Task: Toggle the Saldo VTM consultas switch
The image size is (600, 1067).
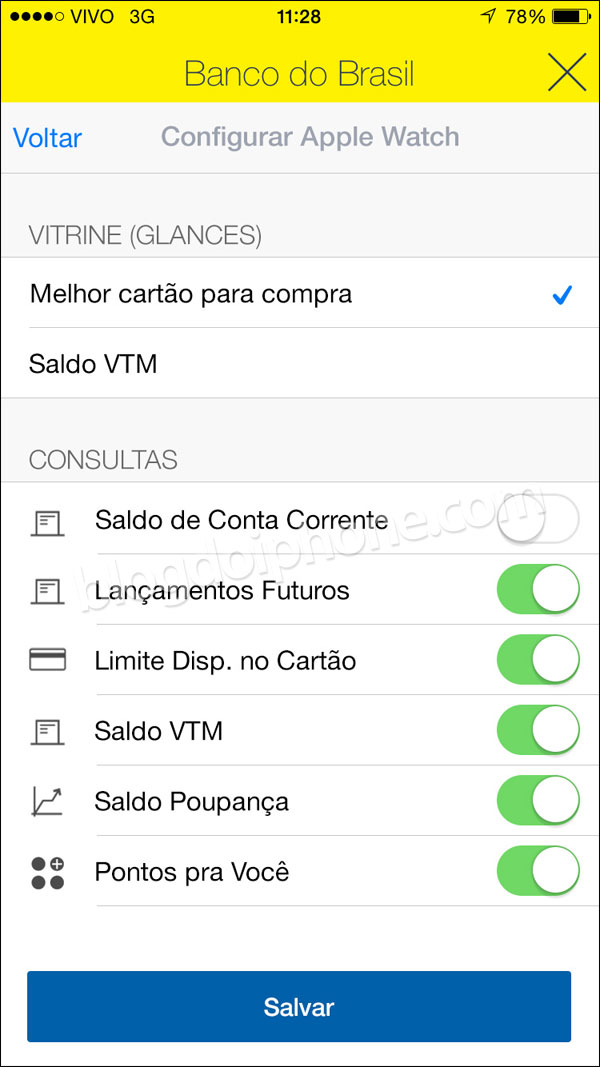Action: [x=538, y=730]
